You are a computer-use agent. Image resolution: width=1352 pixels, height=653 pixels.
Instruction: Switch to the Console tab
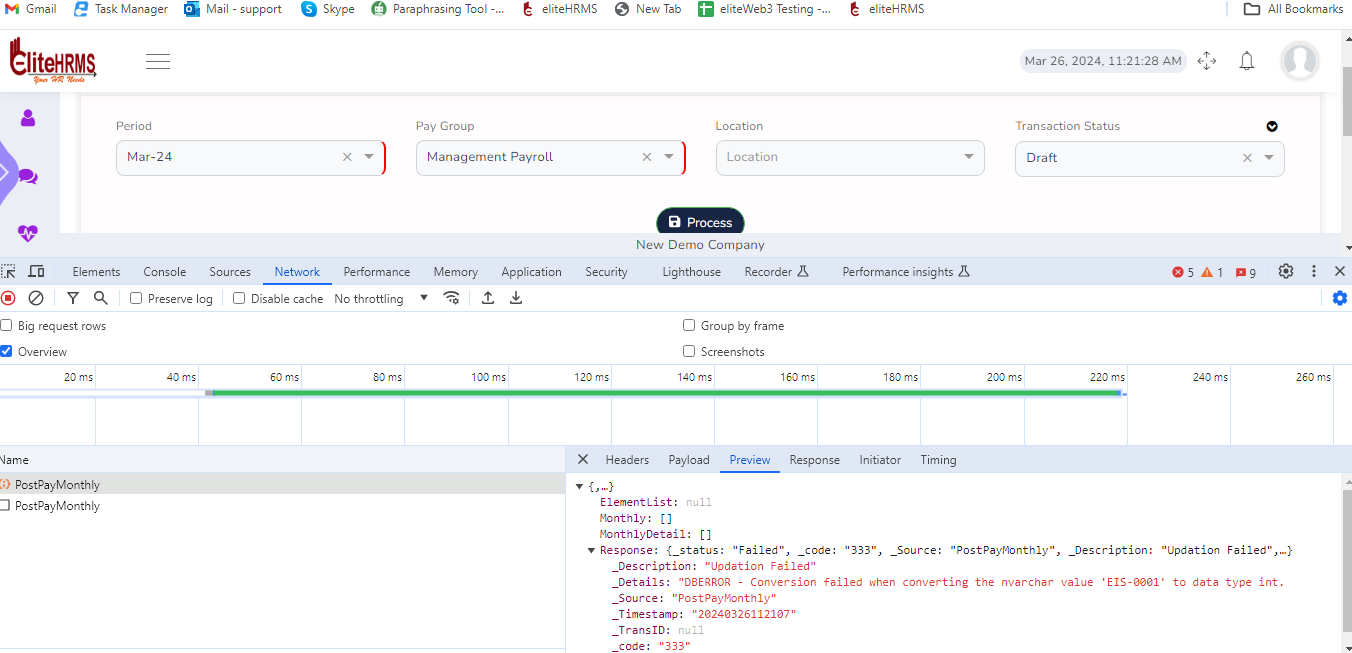click(x=164, y=272)
